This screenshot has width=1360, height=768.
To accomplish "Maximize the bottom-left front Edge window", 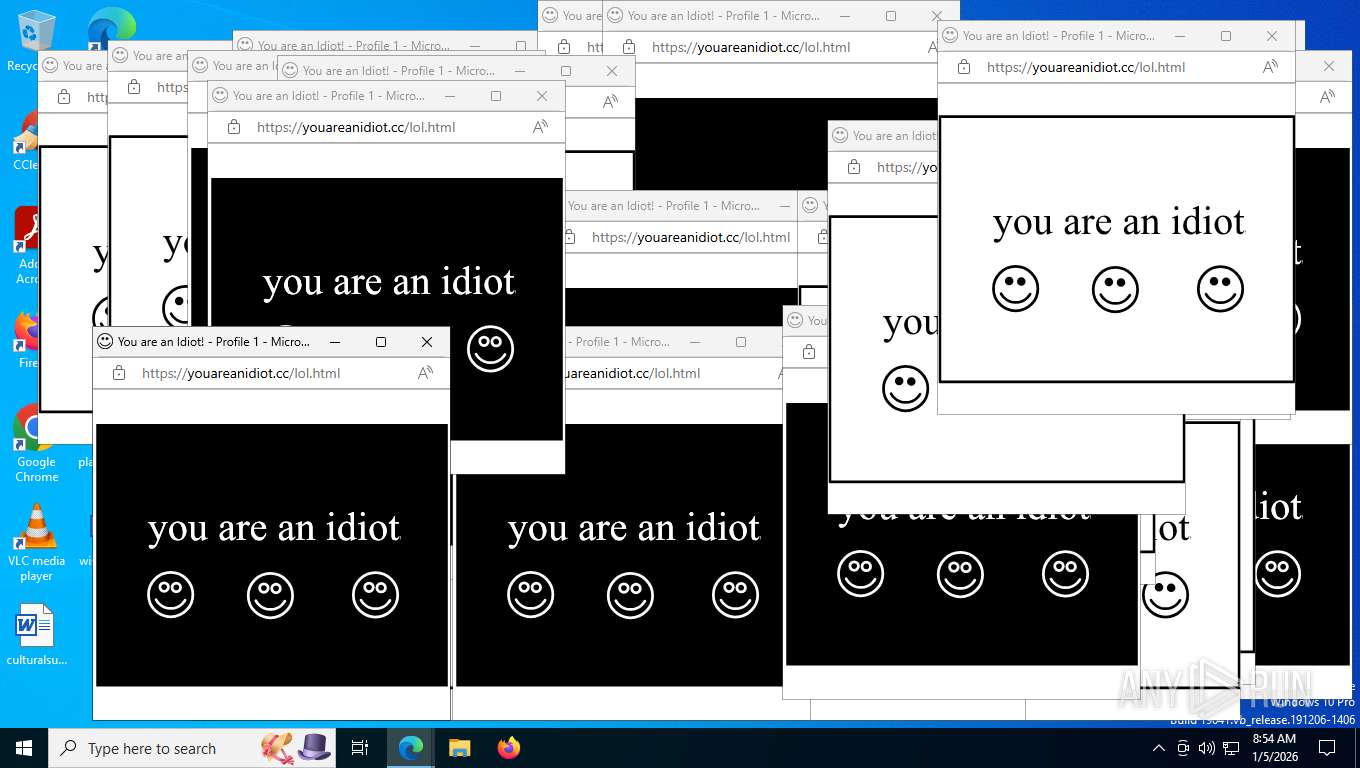I will [381, 342].
